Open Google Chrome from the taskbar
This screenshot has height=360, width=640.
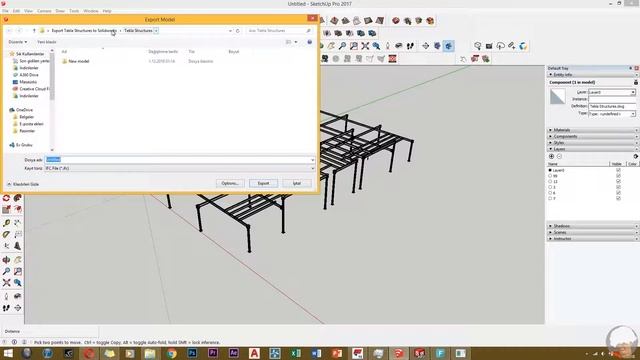(x=171, y=353)
